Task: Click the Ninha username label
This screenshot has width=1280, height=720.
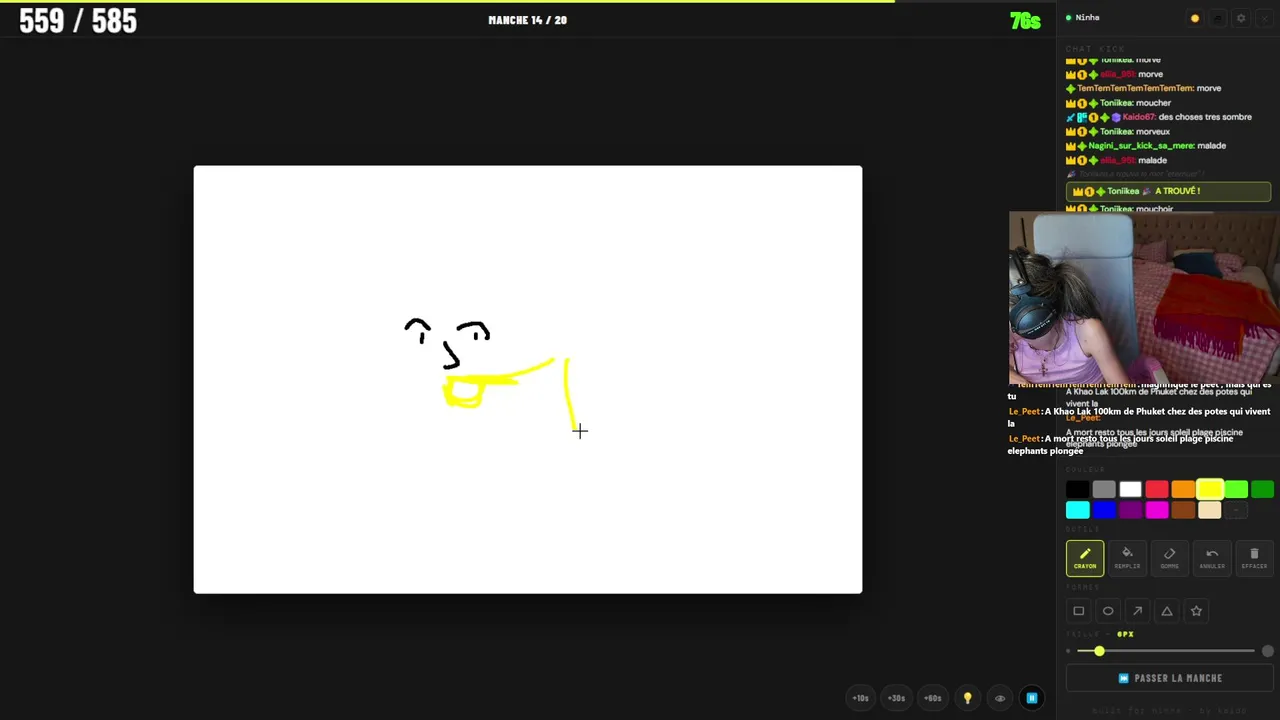Action: [1087, 18]
